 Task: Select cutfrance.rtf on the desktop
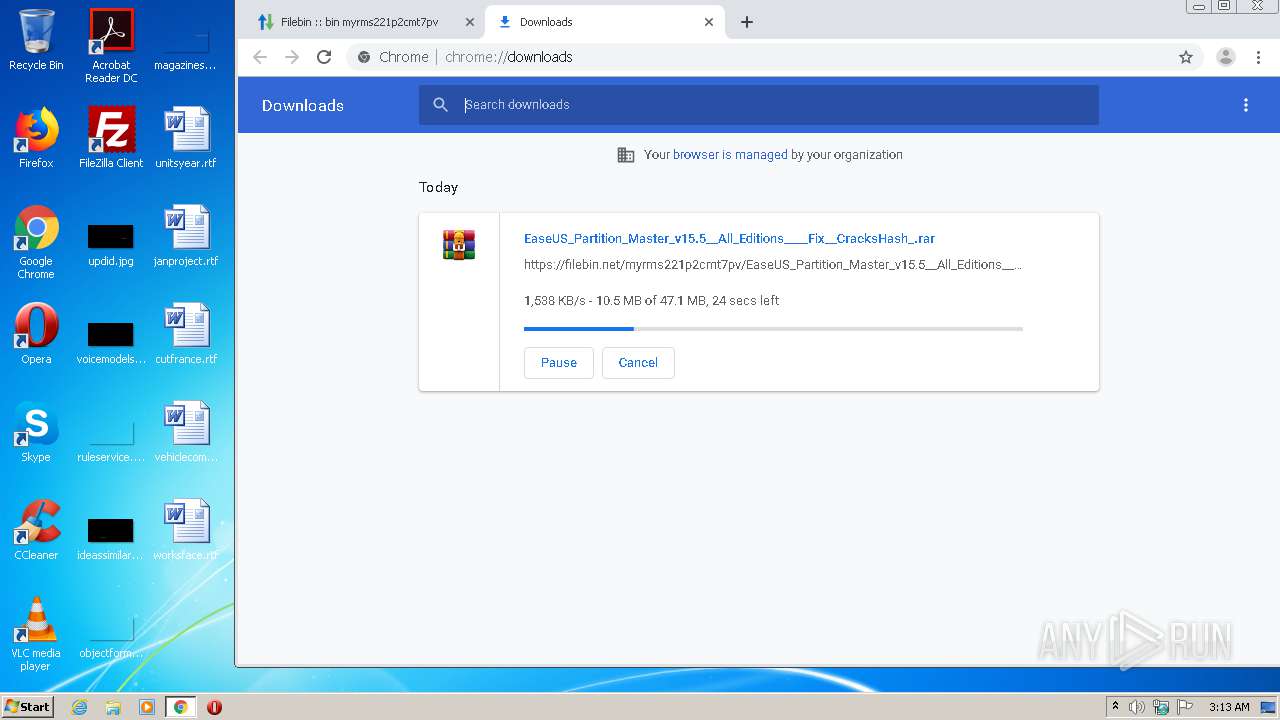coord(186,334)
